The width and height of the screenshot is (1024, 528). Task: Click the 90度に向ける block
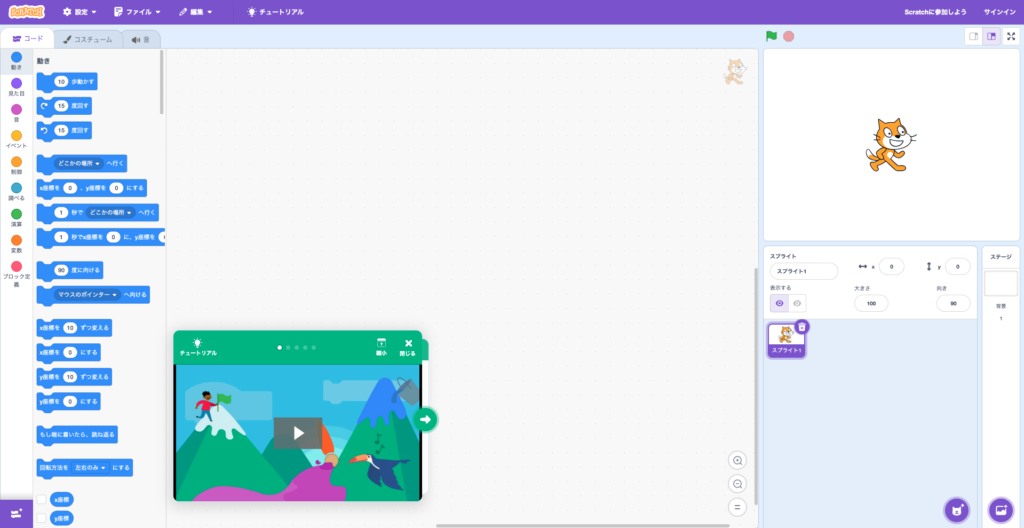[70, 270]
